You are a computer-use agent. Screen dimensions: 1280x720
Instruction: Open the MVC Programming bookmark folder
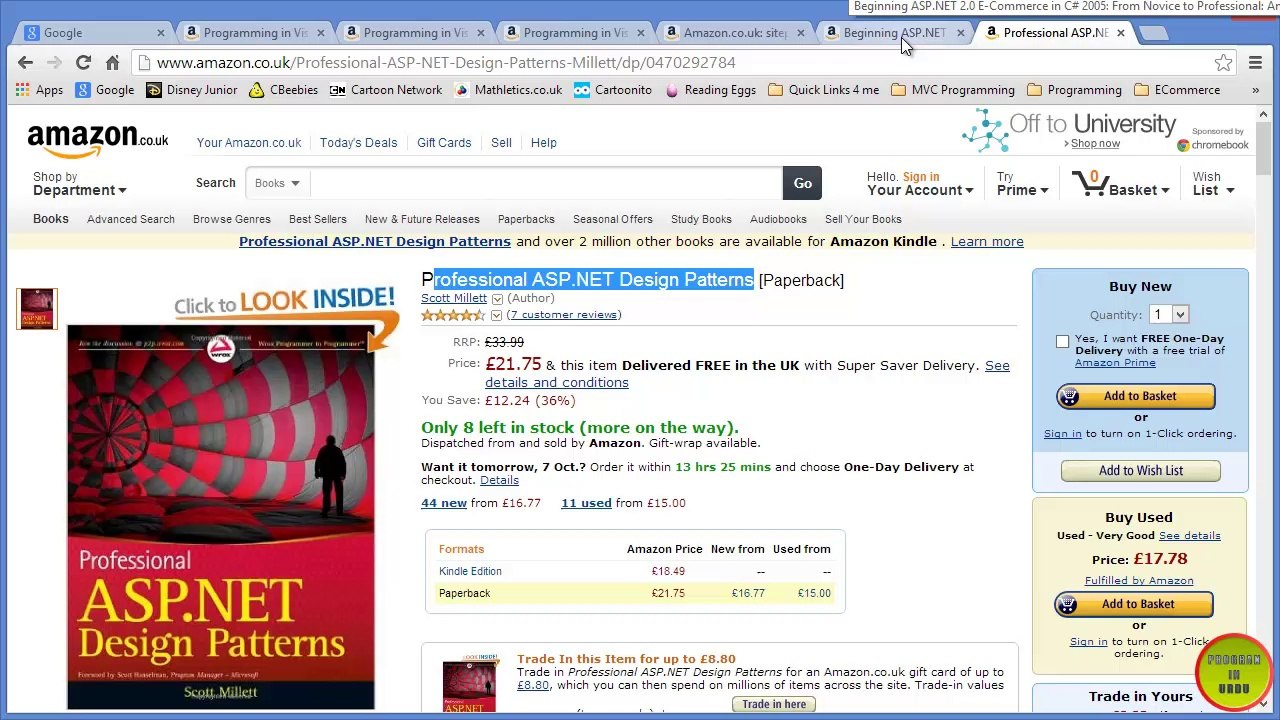953,90
